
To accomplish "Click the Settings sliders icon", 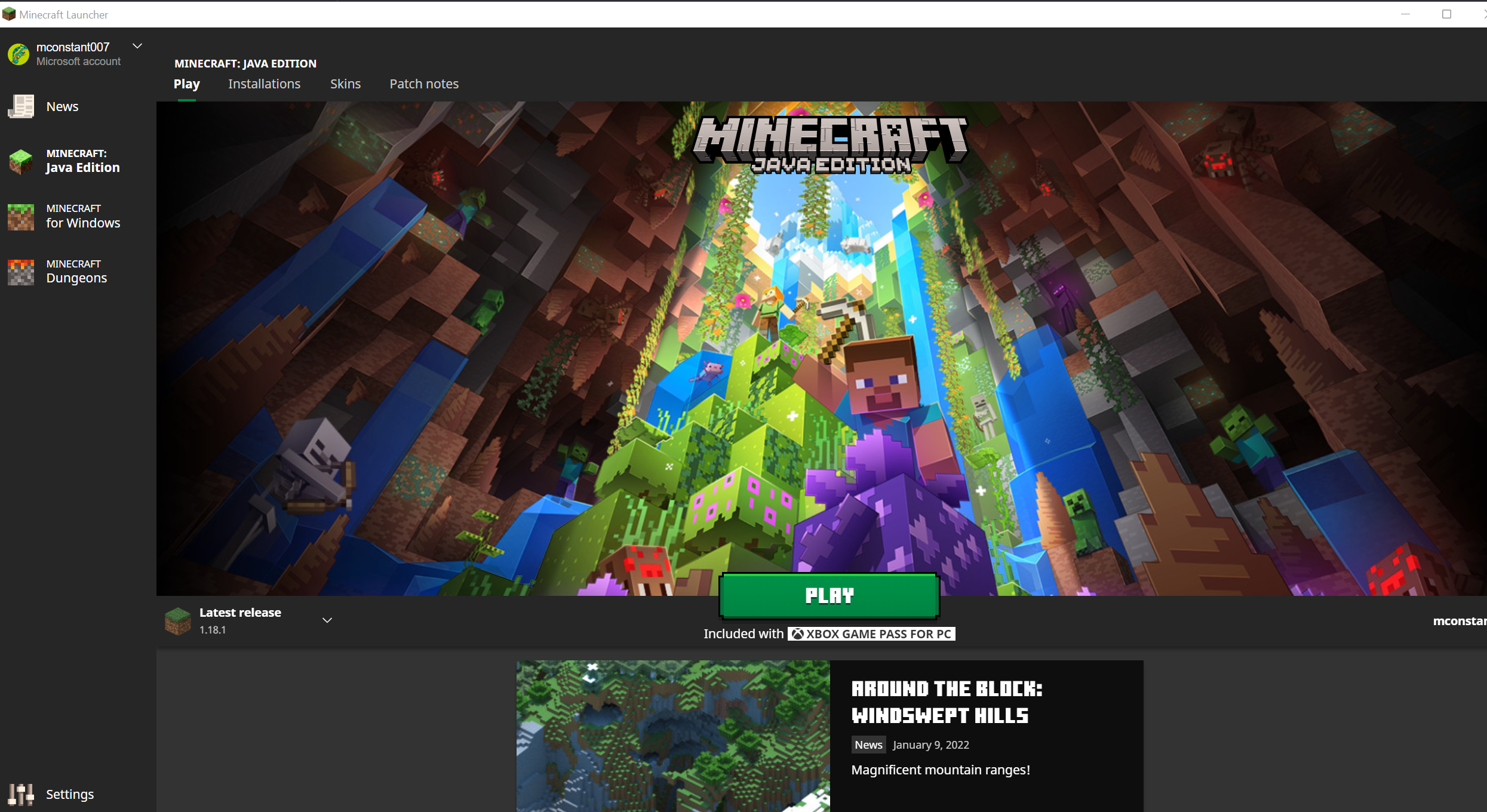I will 21,794.
